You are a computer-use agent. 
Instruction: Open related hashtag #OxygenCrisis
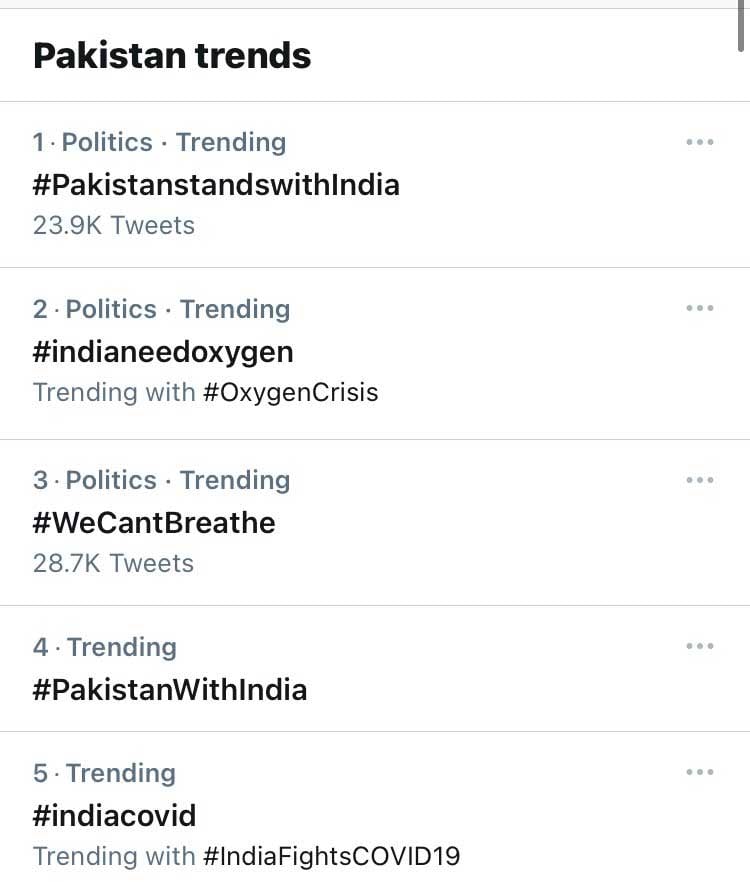tap(290, 393)
